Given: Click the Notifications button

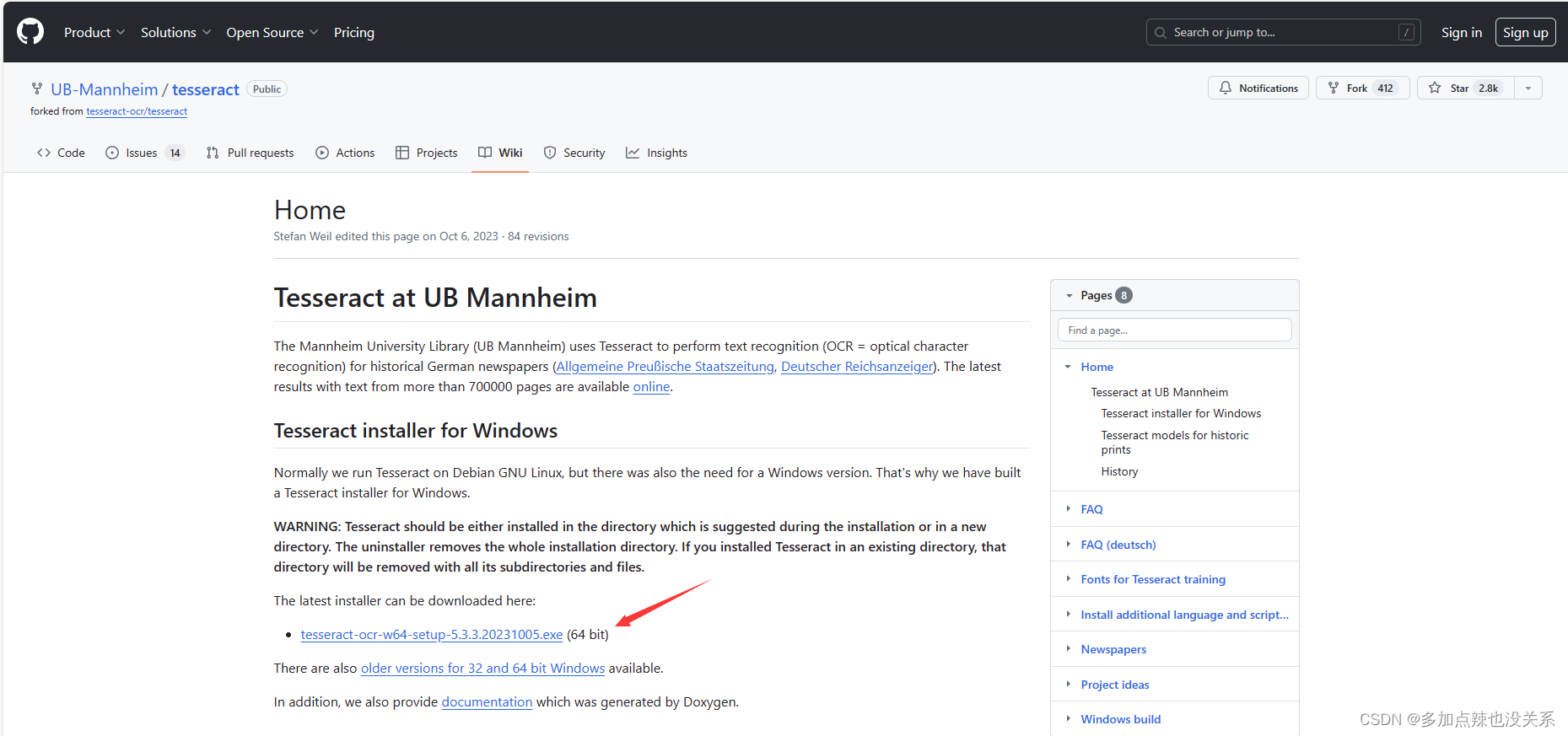Looking at the screenshot, I should pos(1258,88).
